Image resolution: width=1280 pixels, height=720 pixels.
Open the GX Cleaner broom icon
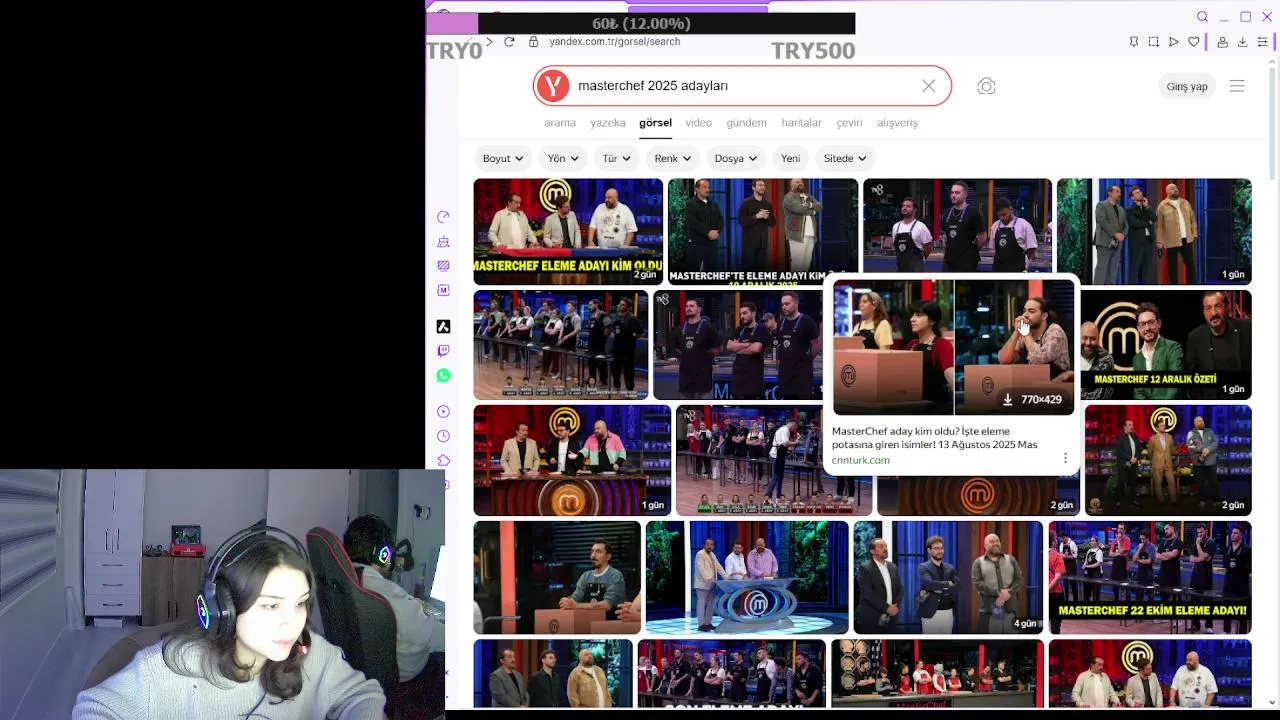pyautogui.click(x=443, y=241)
